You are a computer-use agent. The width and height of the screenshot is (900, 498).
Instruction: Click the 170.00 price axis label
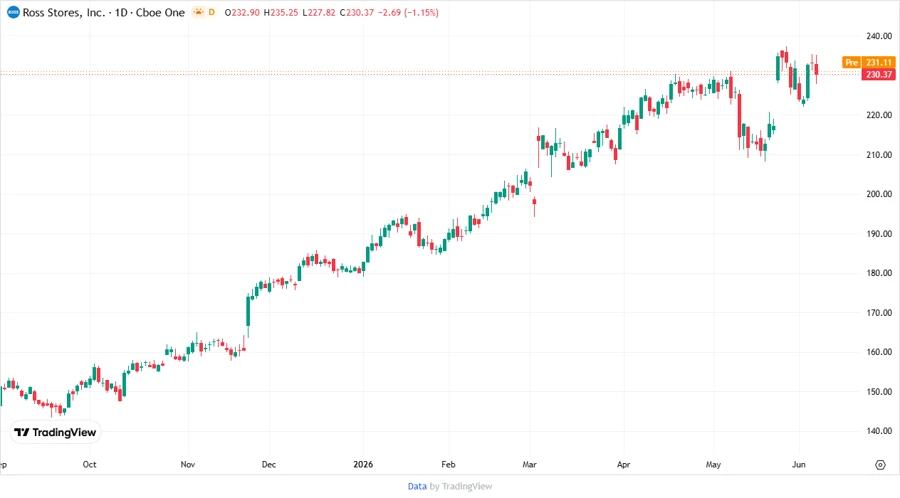click(x=879, y=313)
